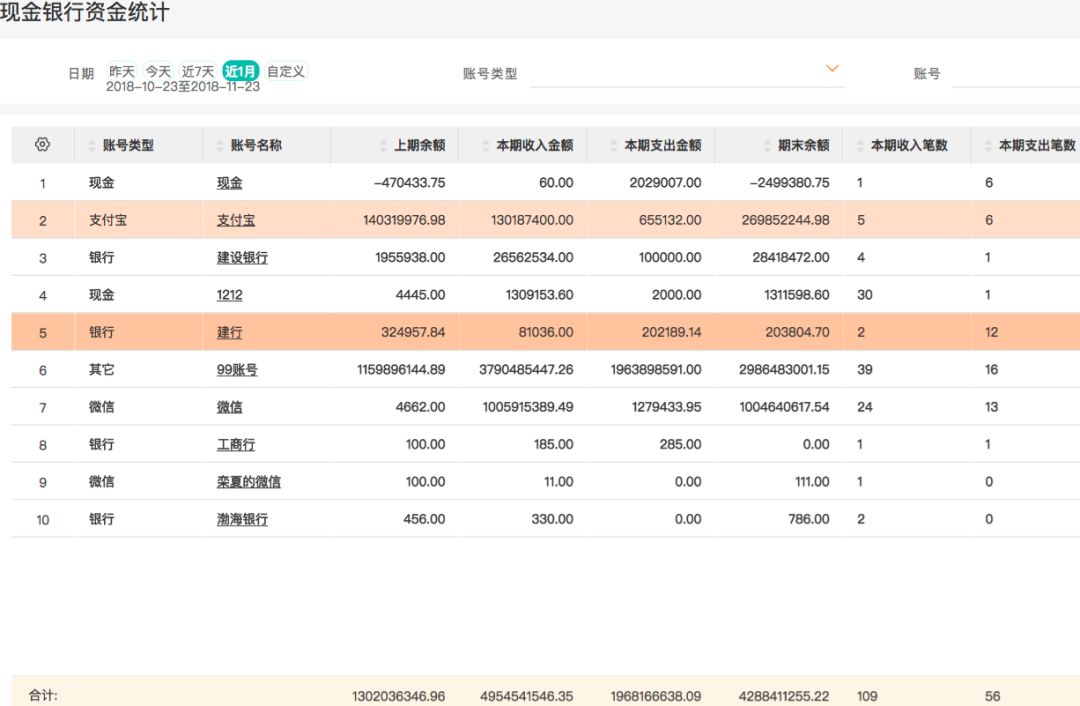
Task: Sort by 上期余额 column arrows
Action: click(x=383, y=145)
